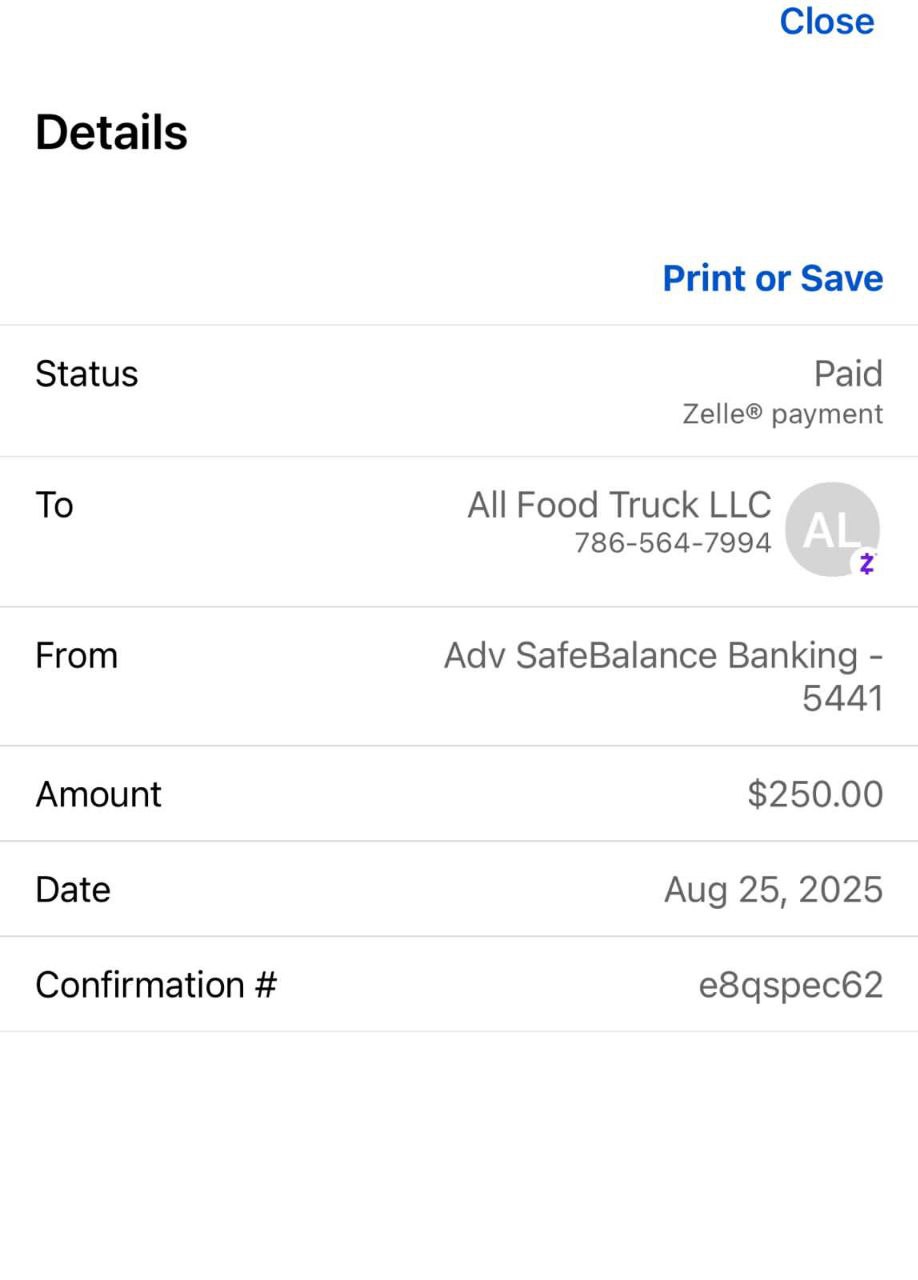Viewport: 918px width, 1280px height.
Task: Select the Status row label
Action: click(x=87, y=374)
